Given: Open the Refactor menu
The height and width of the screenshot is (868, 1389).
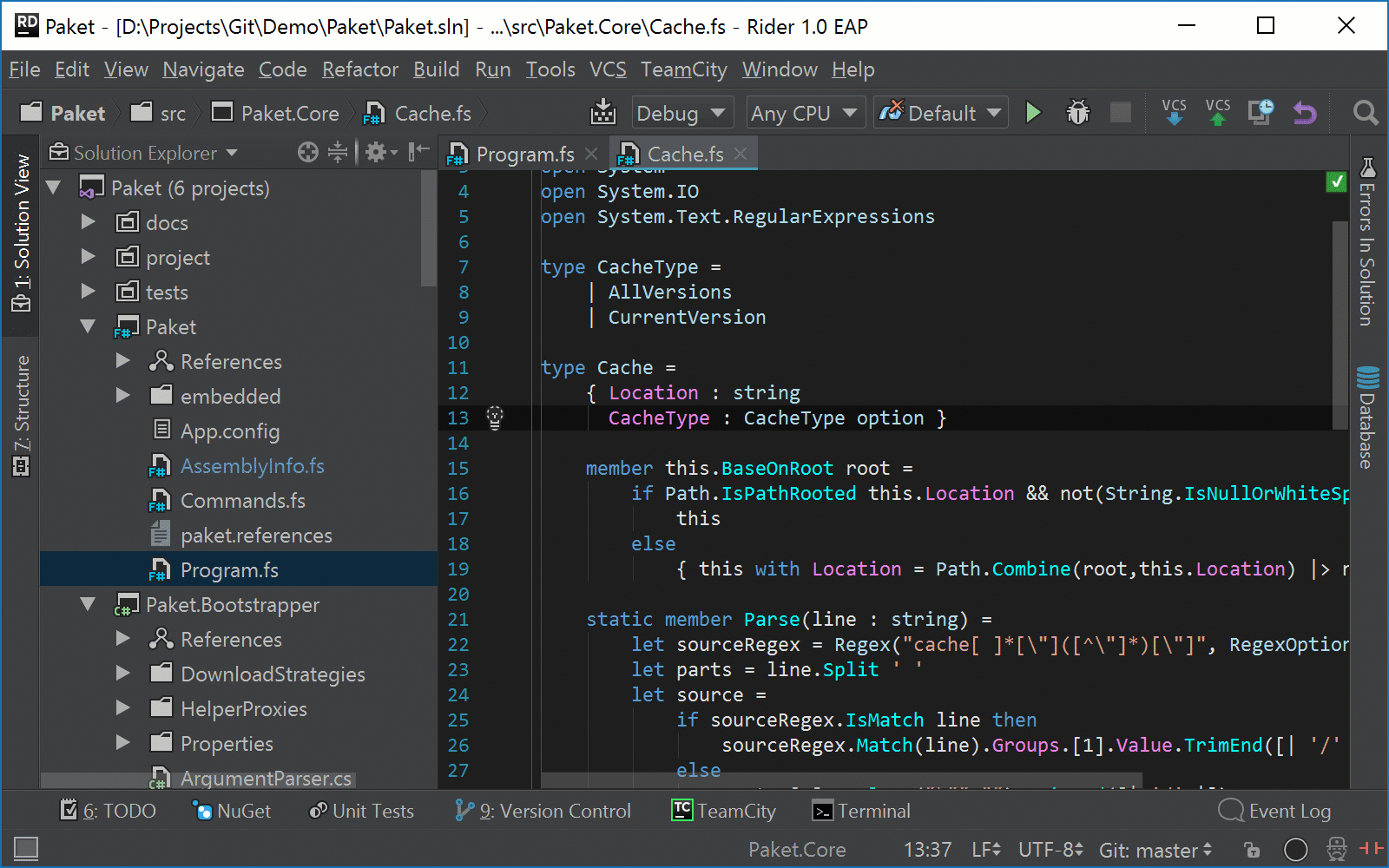Looking at the screenshot, I should click(360, 69).
